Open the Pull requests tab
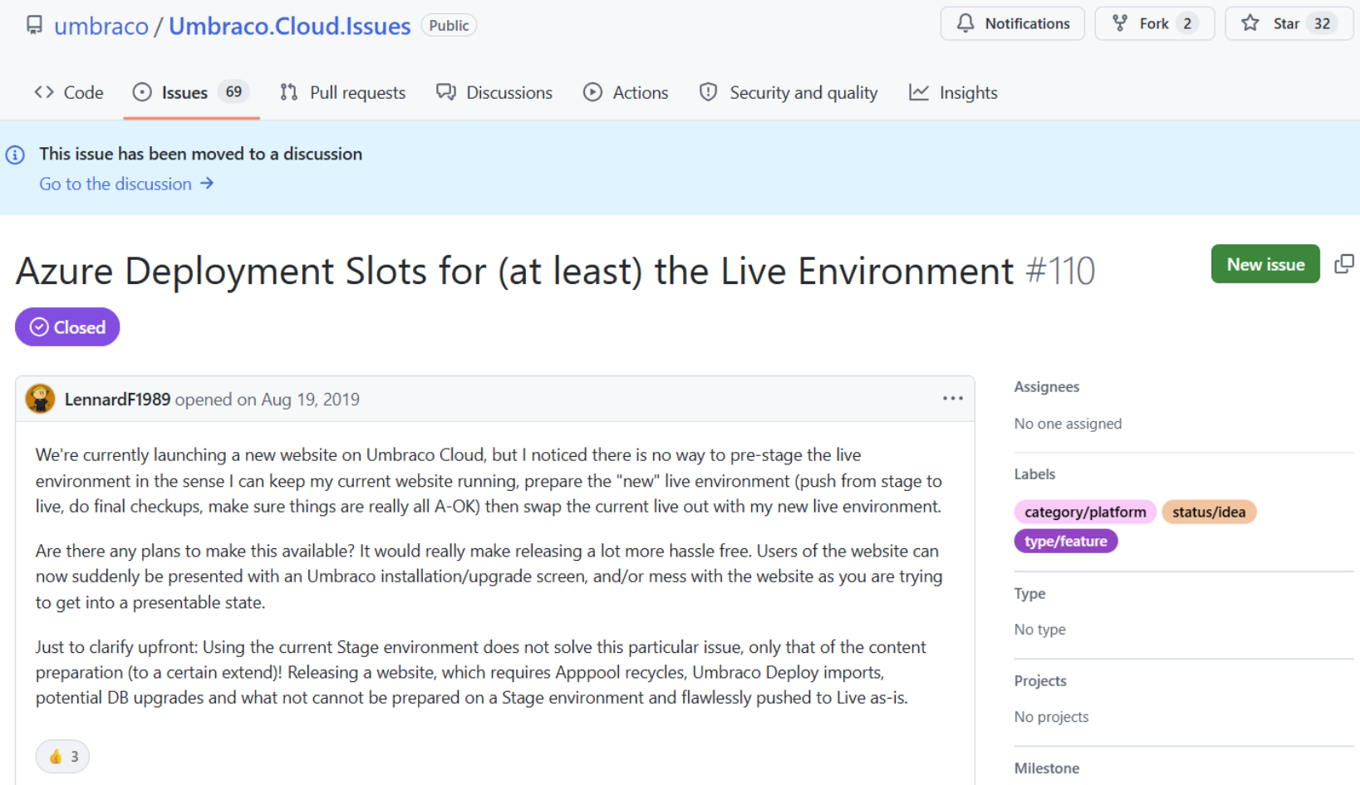Viewport: 1360px width, 785px height. (343, 92)
